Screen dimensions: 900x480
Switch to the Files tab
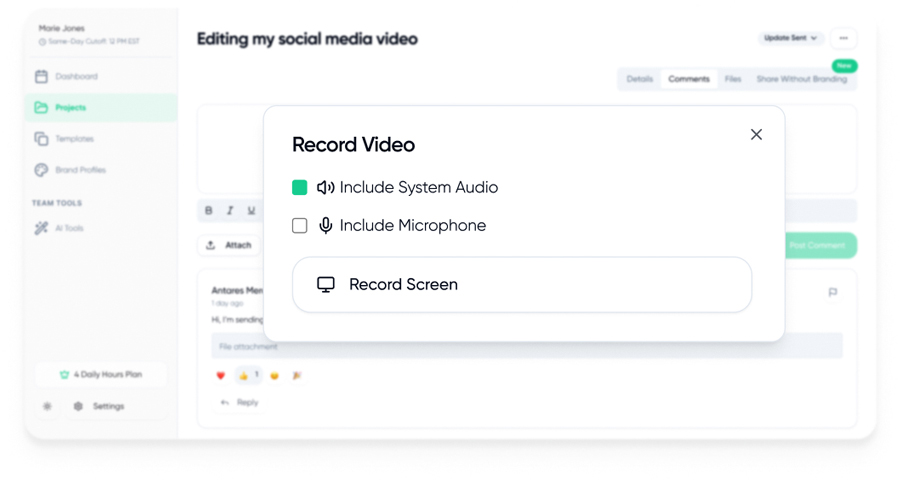(733, 79)
